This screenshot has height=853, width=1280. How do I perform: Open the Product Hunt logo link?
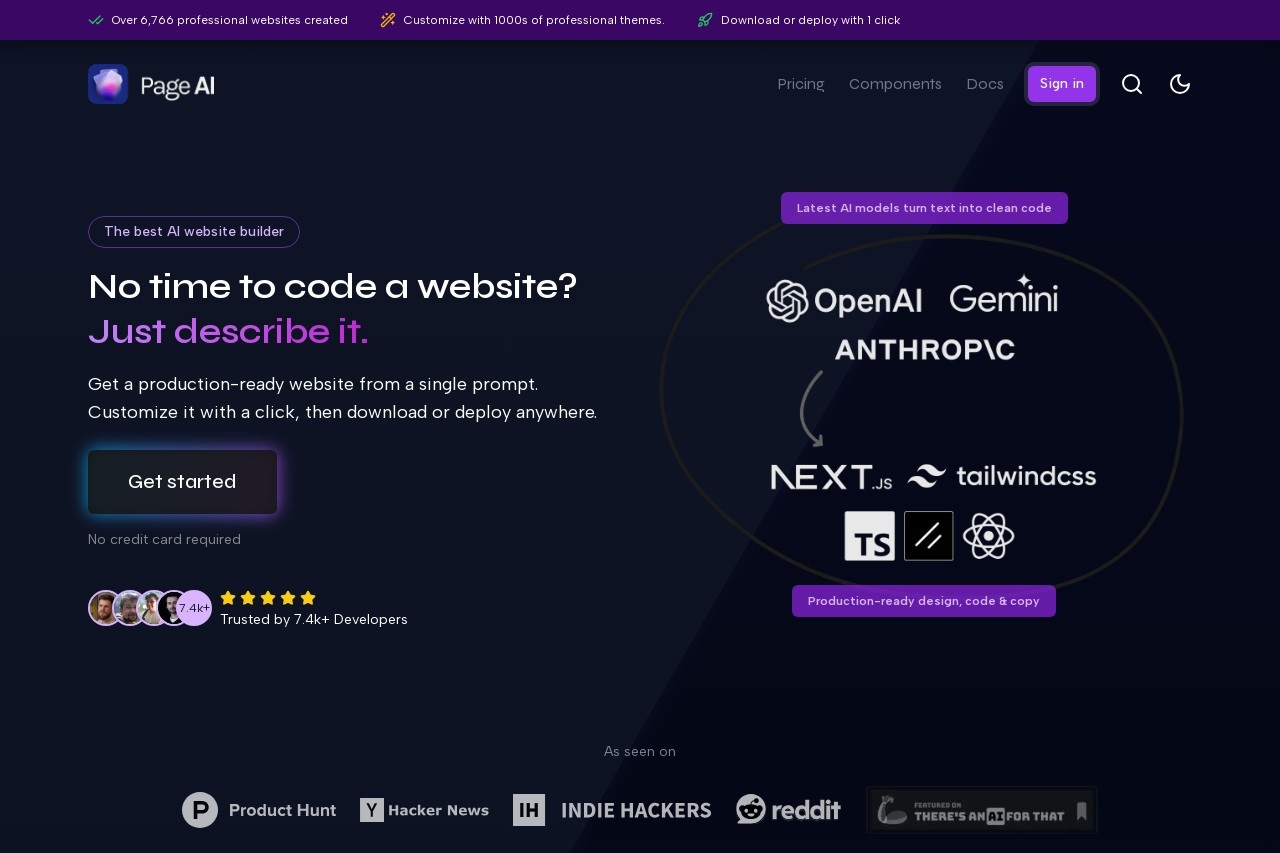(x=259, y=810)
